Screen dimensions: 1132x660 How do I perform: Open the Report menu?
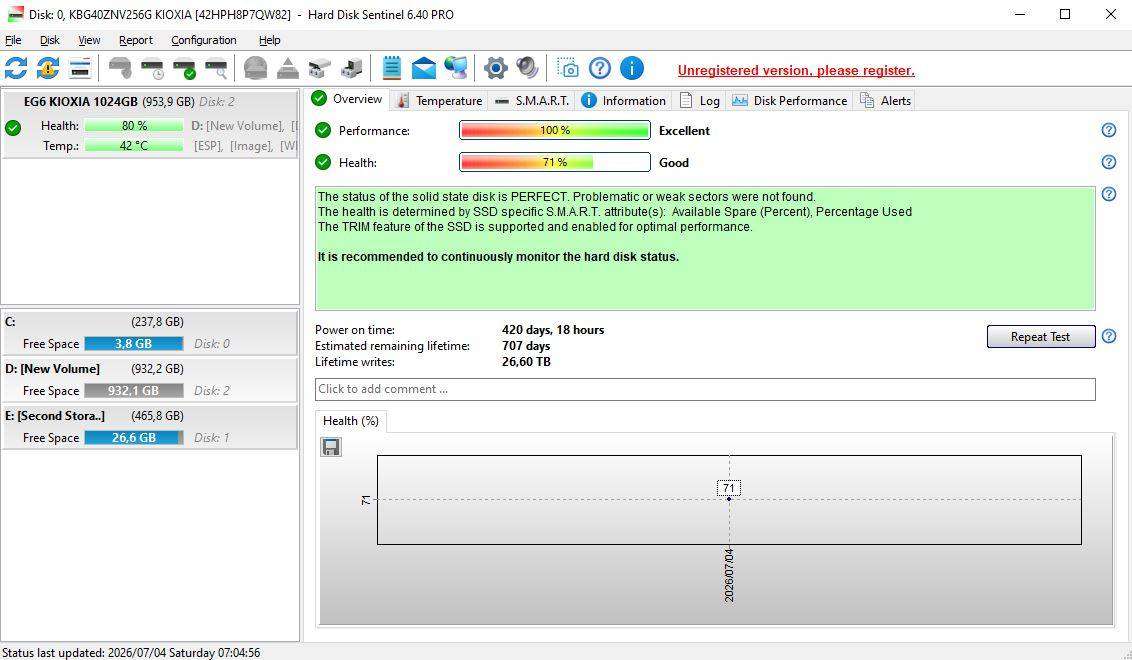tap(136, 40)
